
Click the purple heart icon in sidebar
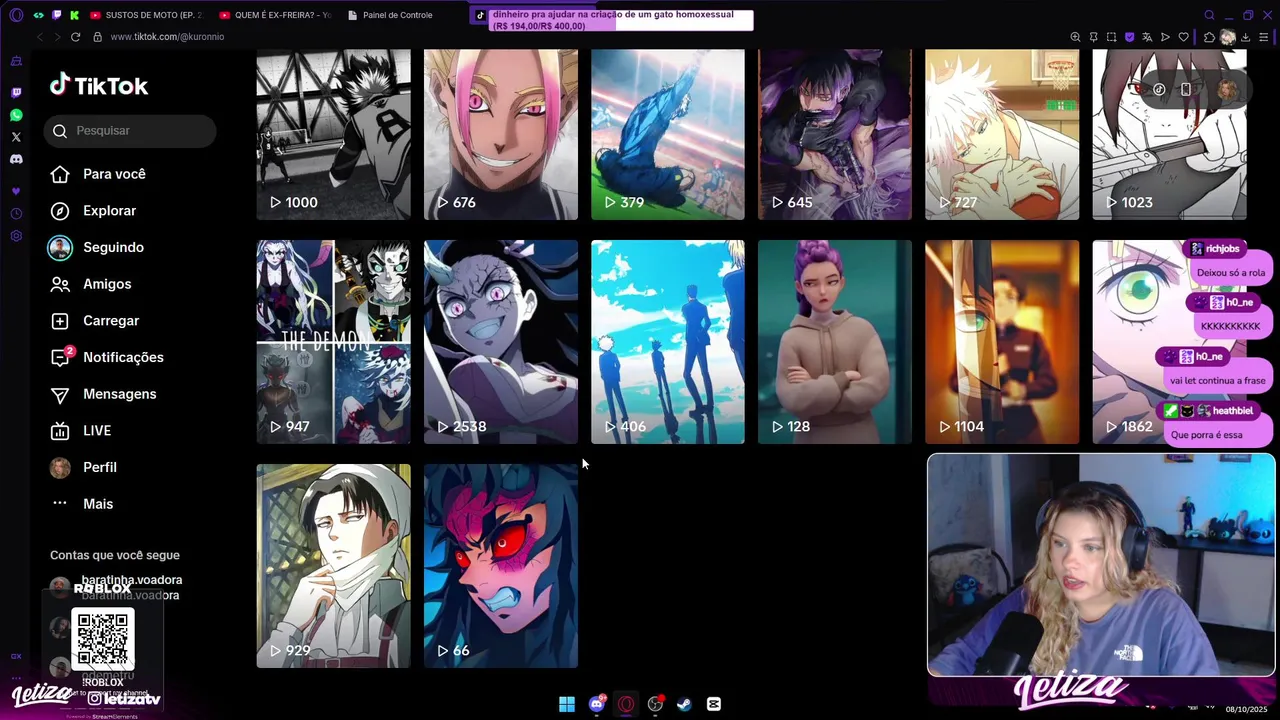pyautogui.click(x=16, y=191)
